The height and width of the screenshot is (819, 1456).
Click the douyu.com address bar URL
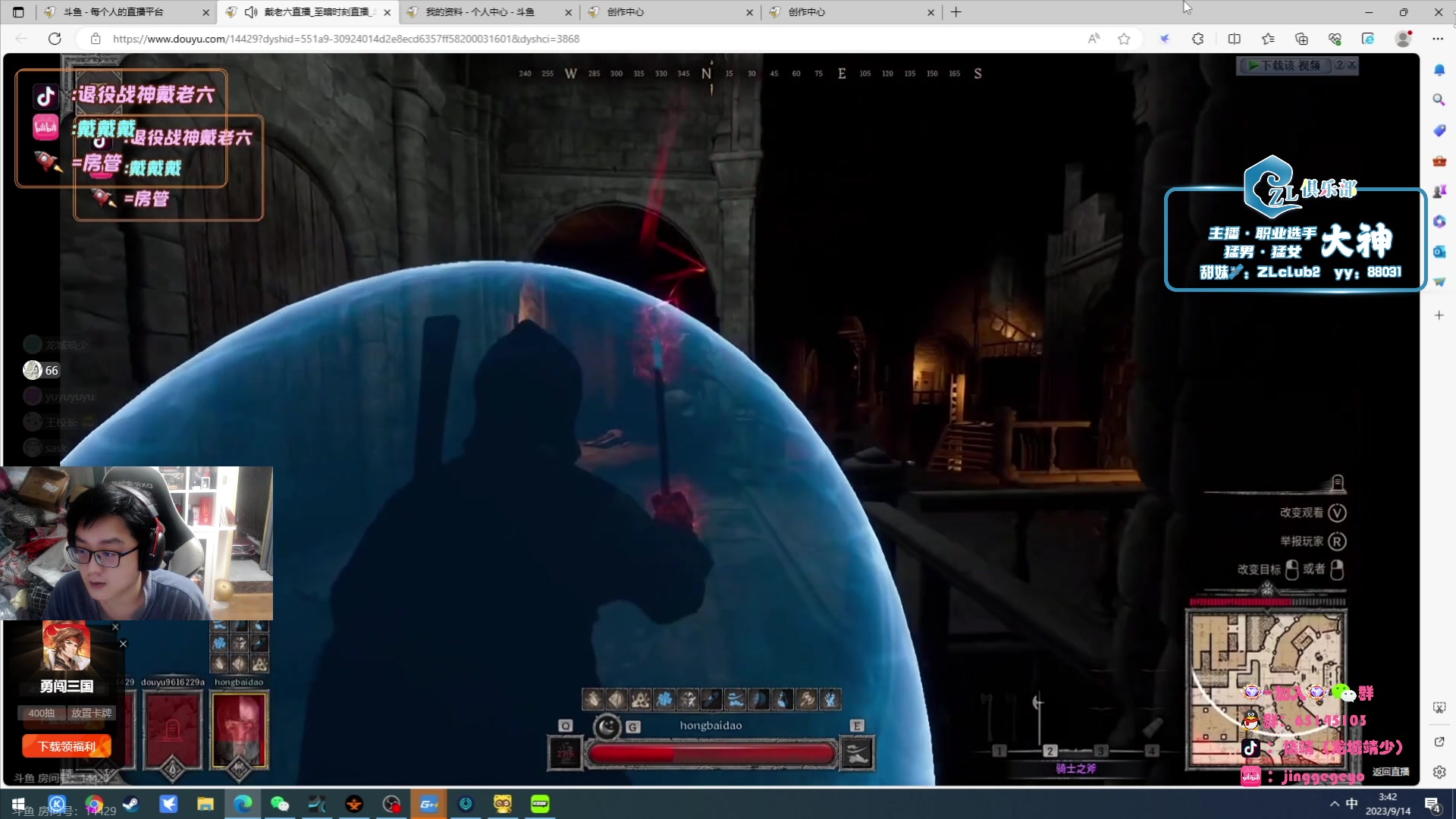click(346, 39)
